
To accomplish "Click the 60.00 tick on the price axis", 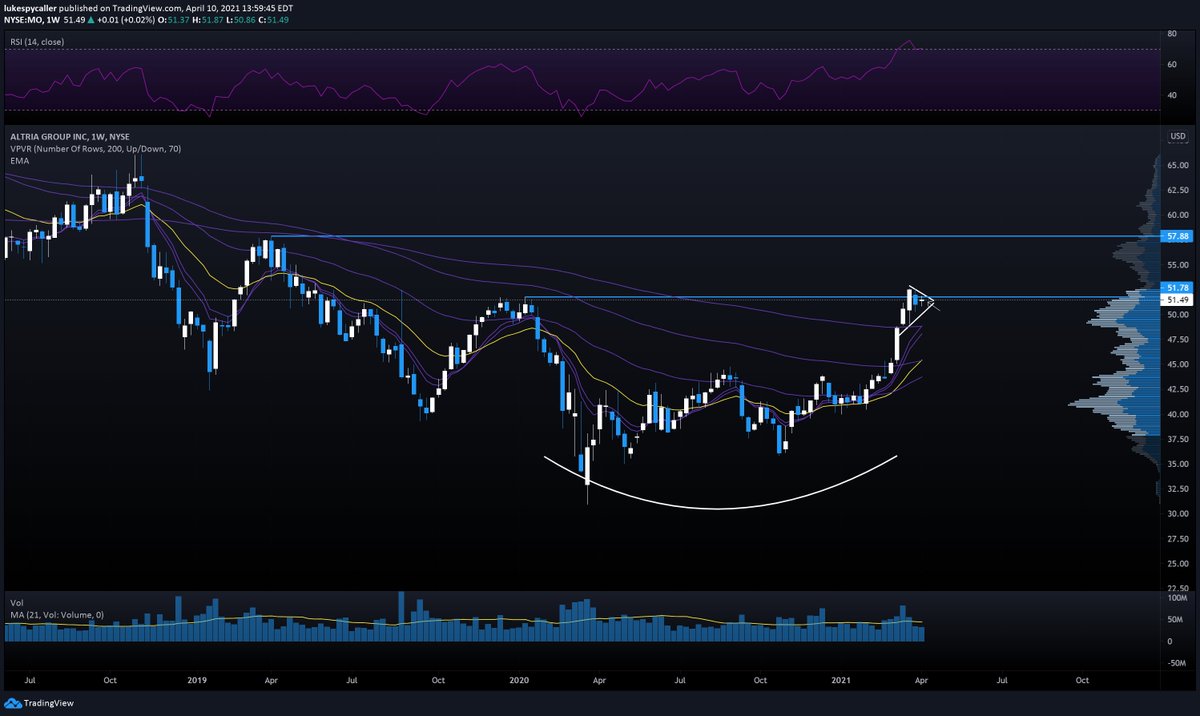I will [1177, 215].
